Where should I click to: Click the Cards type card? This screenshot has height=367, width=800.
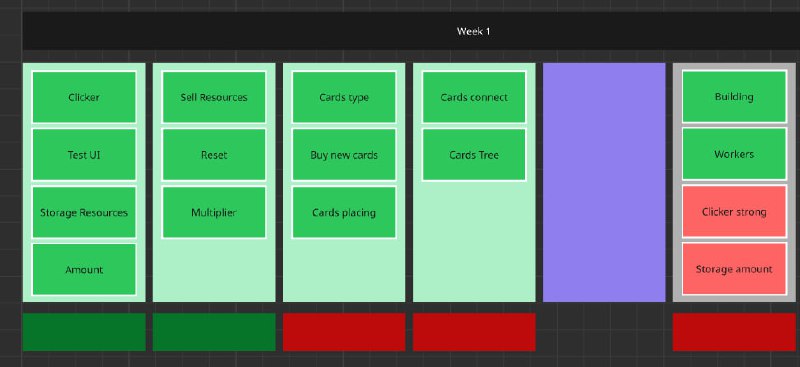click(344, 97)
